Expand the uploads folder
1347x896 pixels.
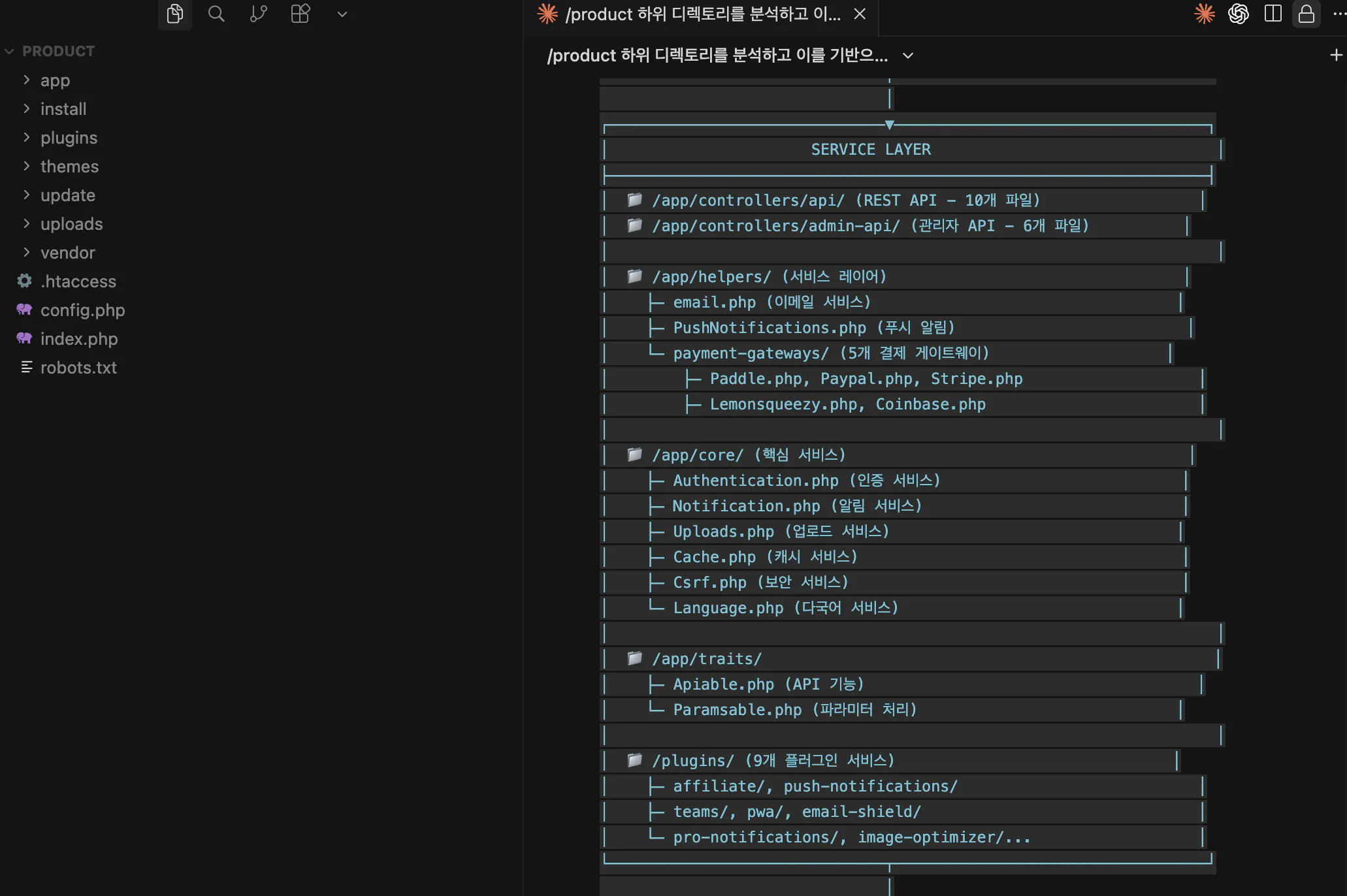coord(72,224)
